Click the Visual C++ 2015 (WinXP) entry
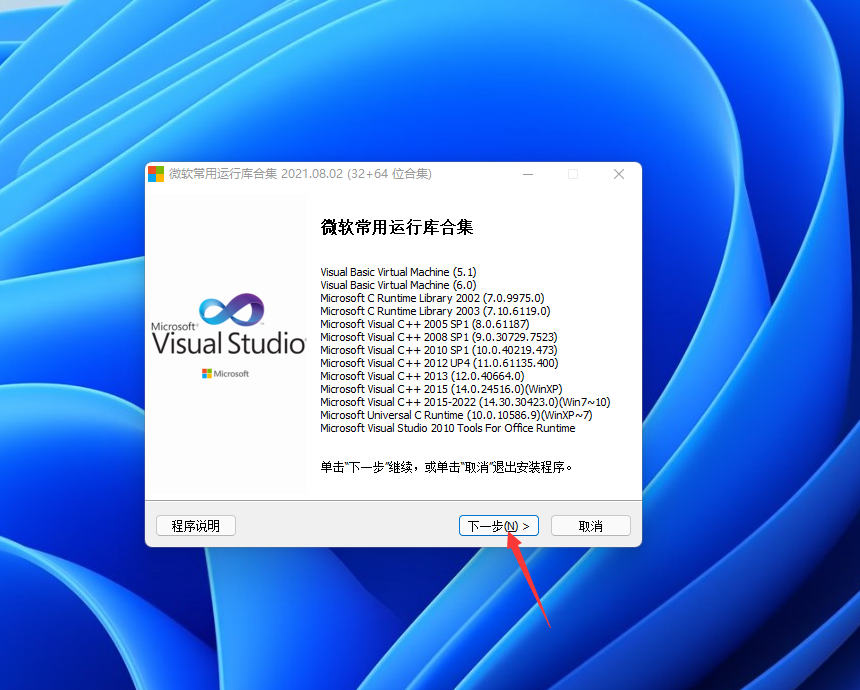 [x=442, y=389]
